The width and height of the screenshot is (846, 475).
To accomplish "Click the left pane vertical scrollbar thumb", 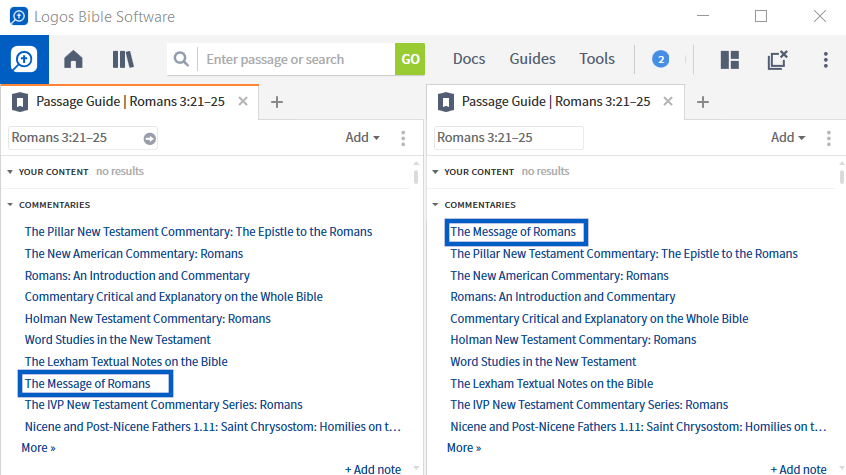I will [416, 177].
